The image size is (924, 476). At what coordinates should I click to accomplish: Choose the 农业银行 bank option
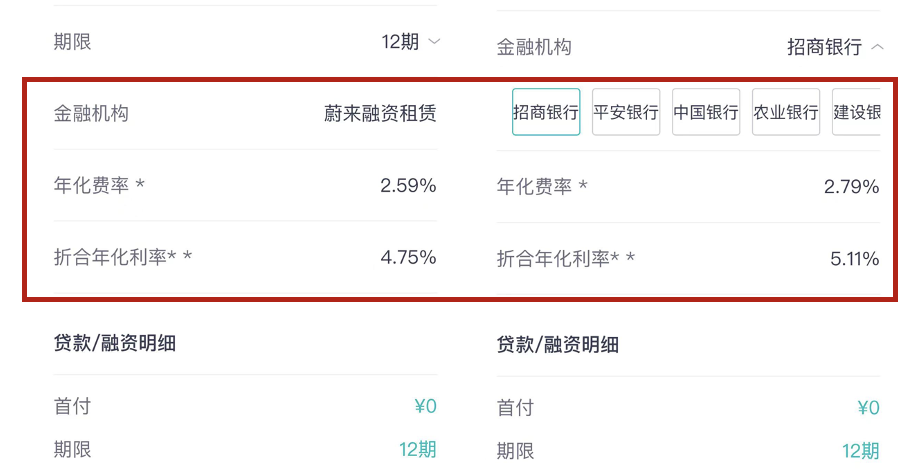tap(786, 112)
